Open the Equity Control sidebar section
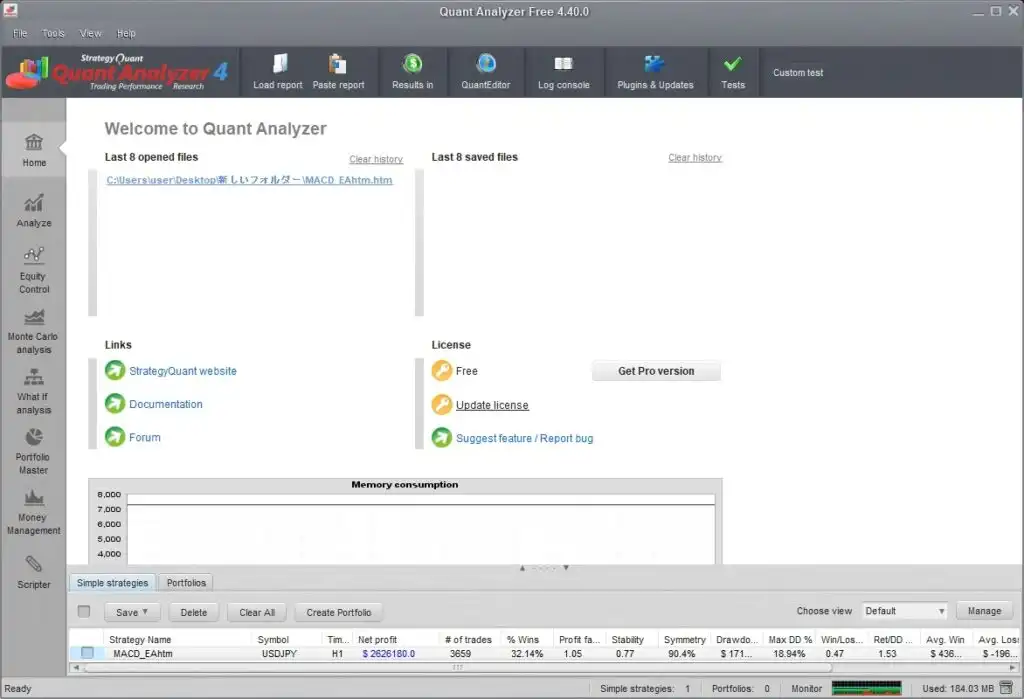The width and height of the screenshot is (1024, 699). (34, 270)
